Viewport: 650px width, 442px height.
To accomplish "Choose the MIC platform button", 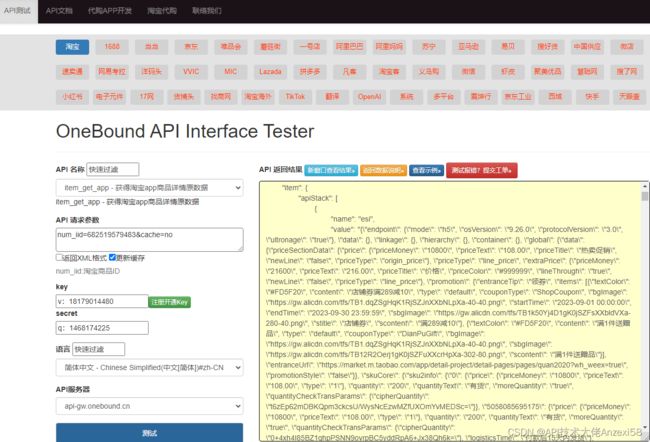I will (x=230, y=72).
